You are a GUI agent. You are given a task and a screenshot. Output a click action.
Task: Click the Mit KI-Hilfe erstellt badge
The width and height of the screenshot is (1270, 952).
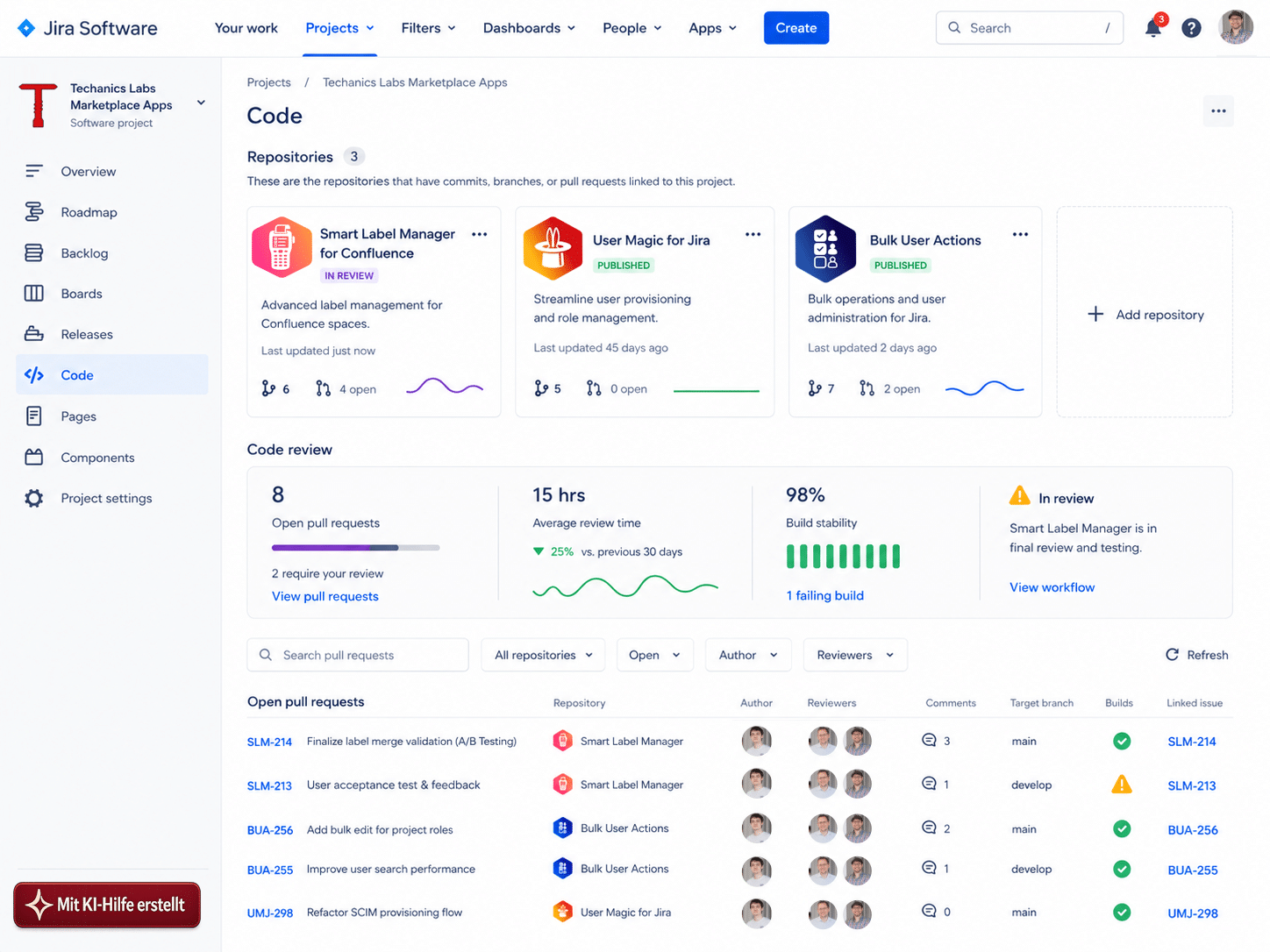[x=107, y=905]
